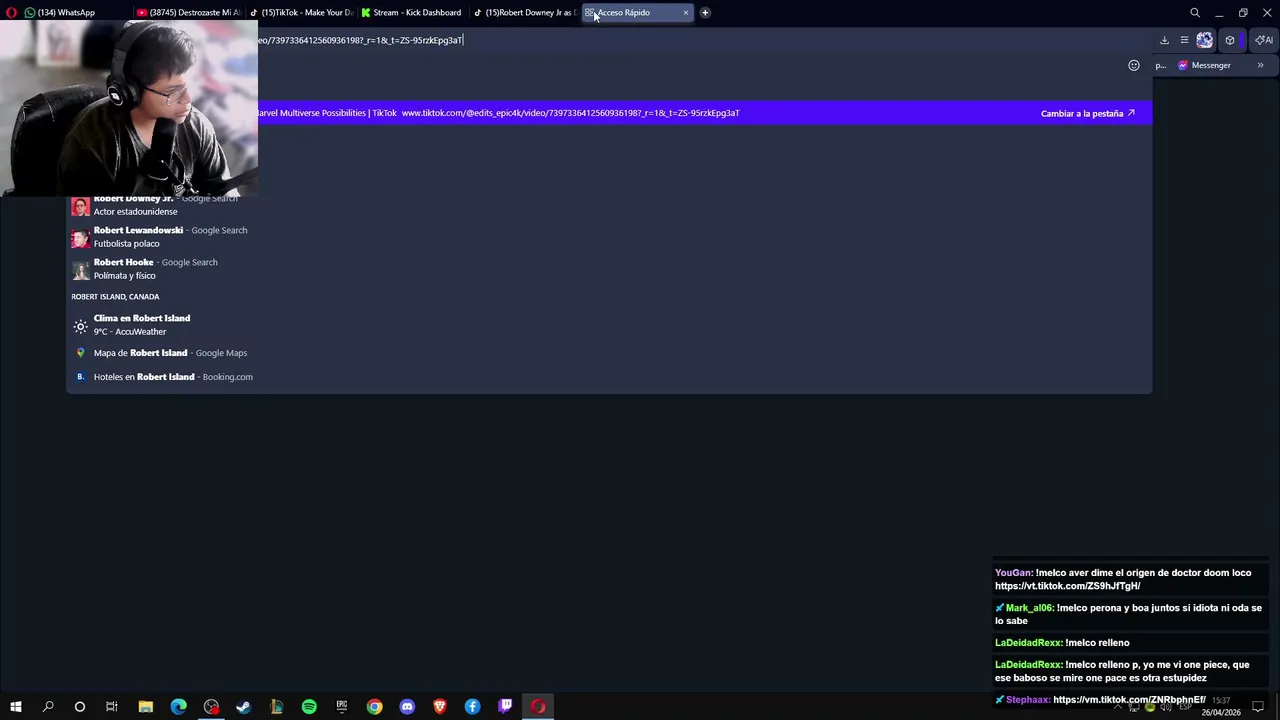Open a new browser tab with plus

[705, 12]
